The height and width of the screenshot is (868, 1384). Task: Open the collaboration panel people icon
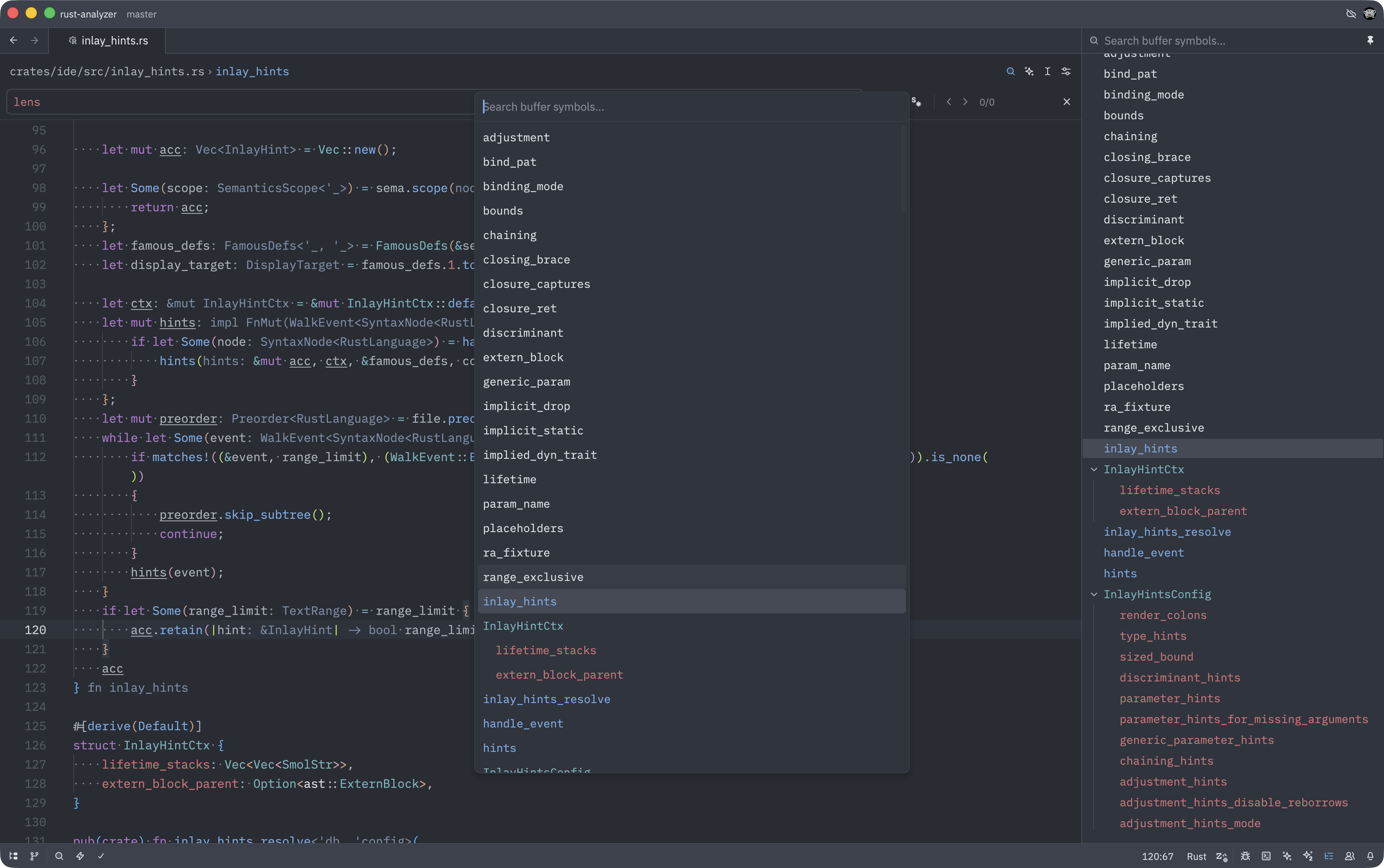point(1350,856)
